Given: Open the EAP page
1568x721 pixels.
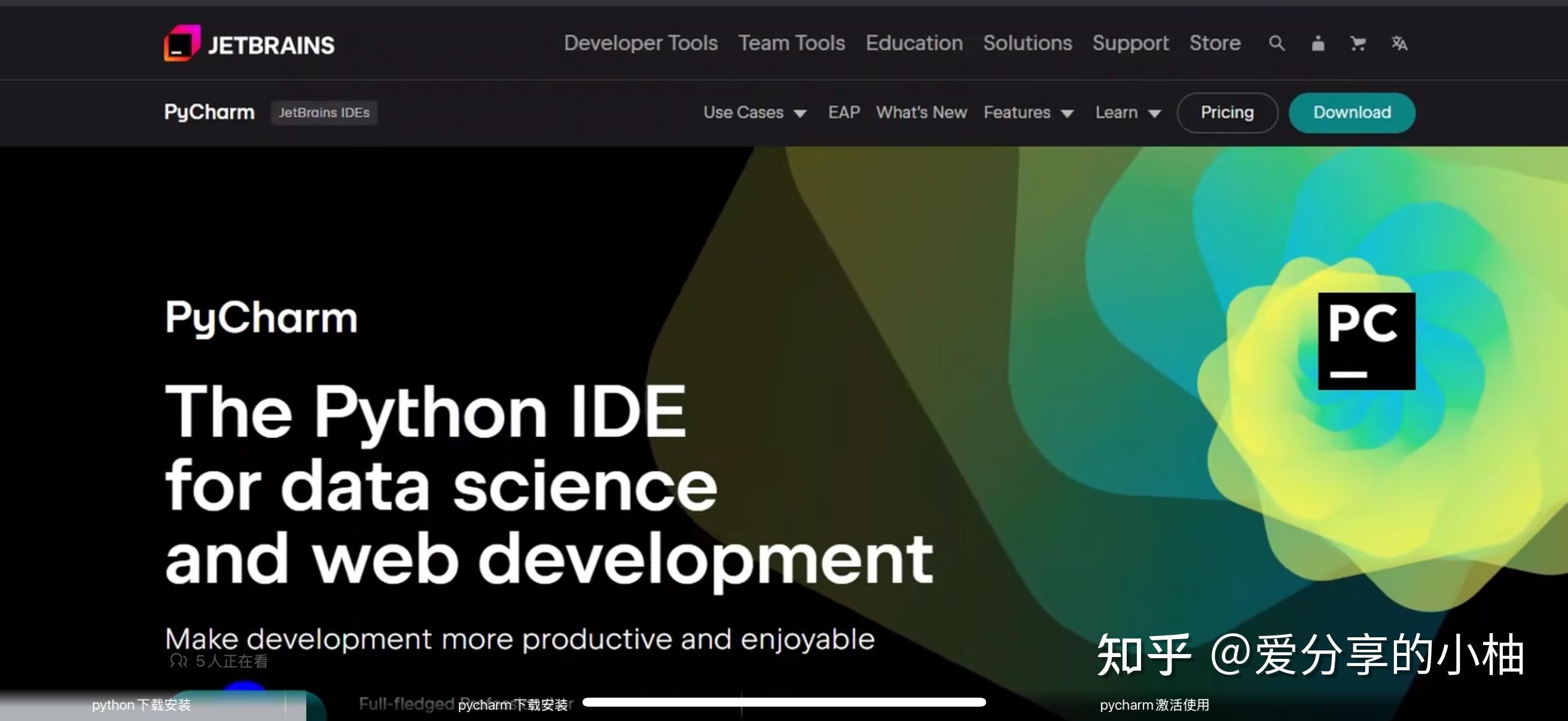Looking at the screenshot, I should pos(844,112).
